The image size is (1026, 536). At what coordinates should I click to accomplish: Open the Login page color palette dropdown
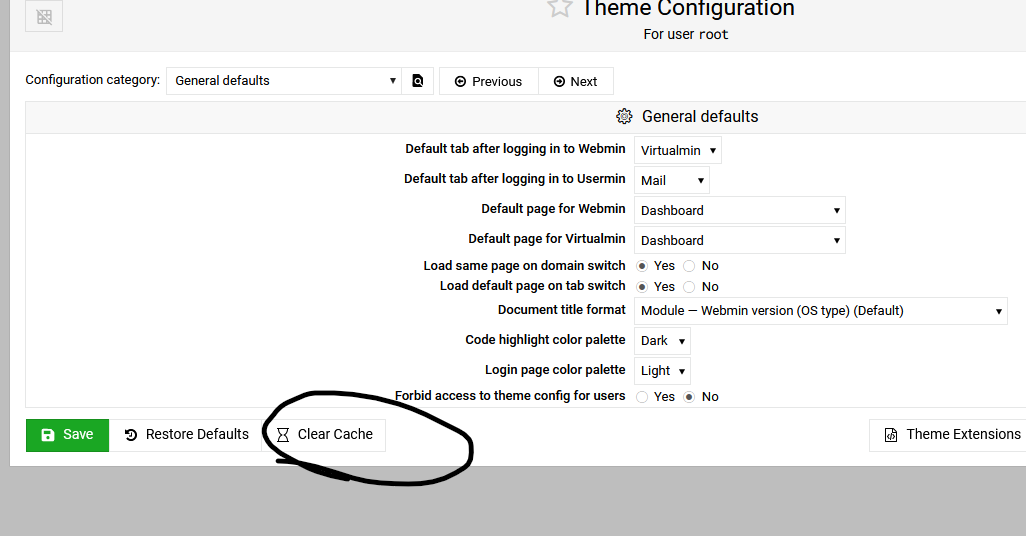(662, 371)
